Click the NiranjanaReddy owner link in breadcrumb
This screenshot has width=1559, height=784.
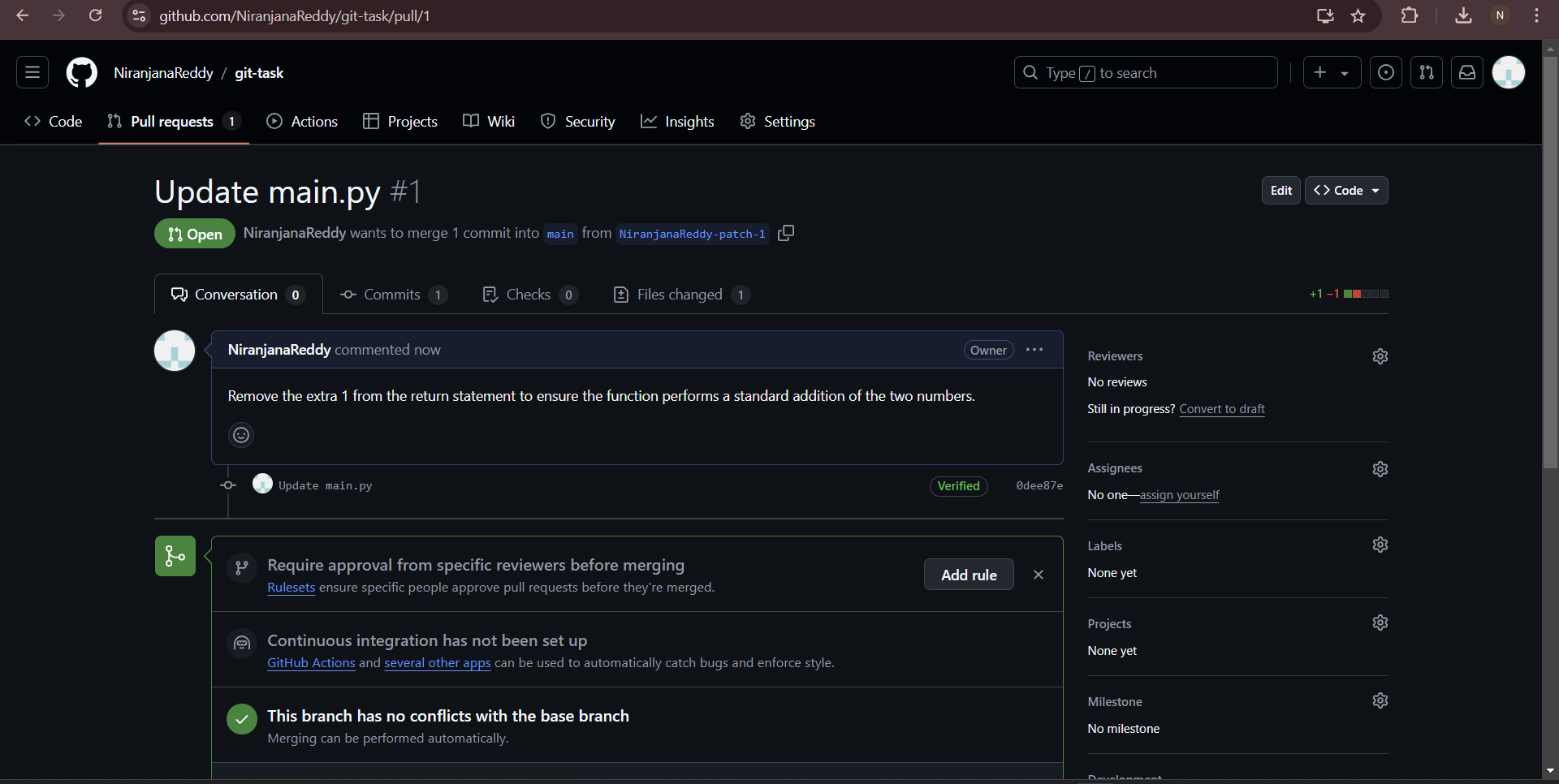(163, 72)
